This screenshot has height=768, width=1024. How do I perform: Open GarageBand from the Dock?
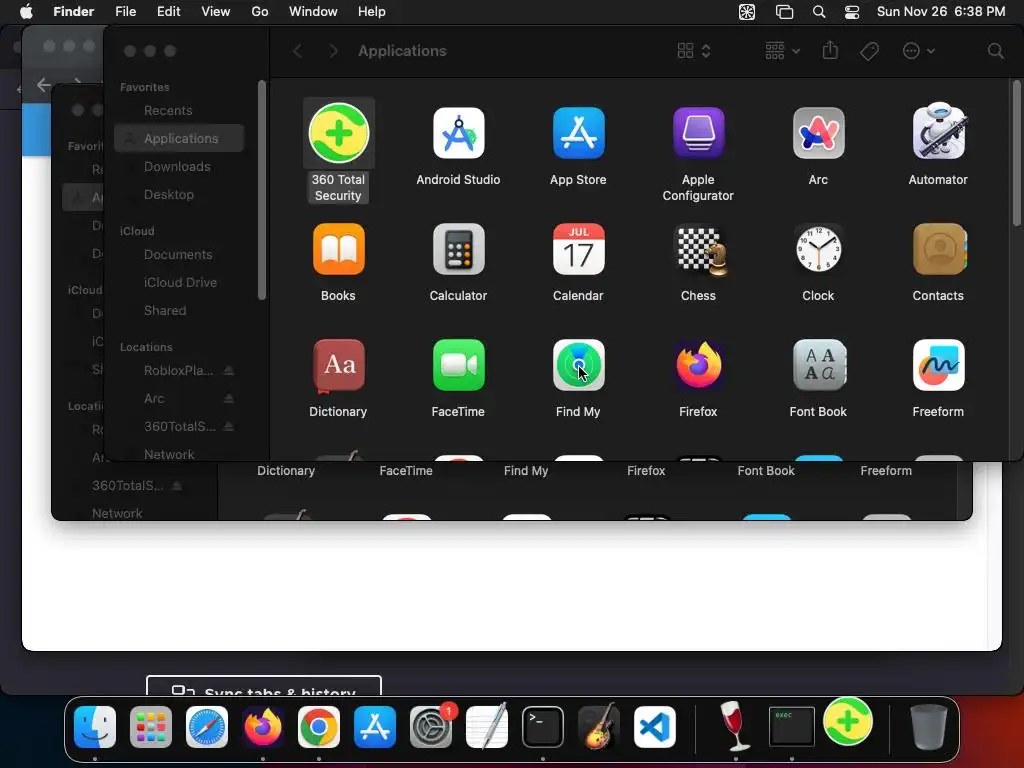click(599, 727)
